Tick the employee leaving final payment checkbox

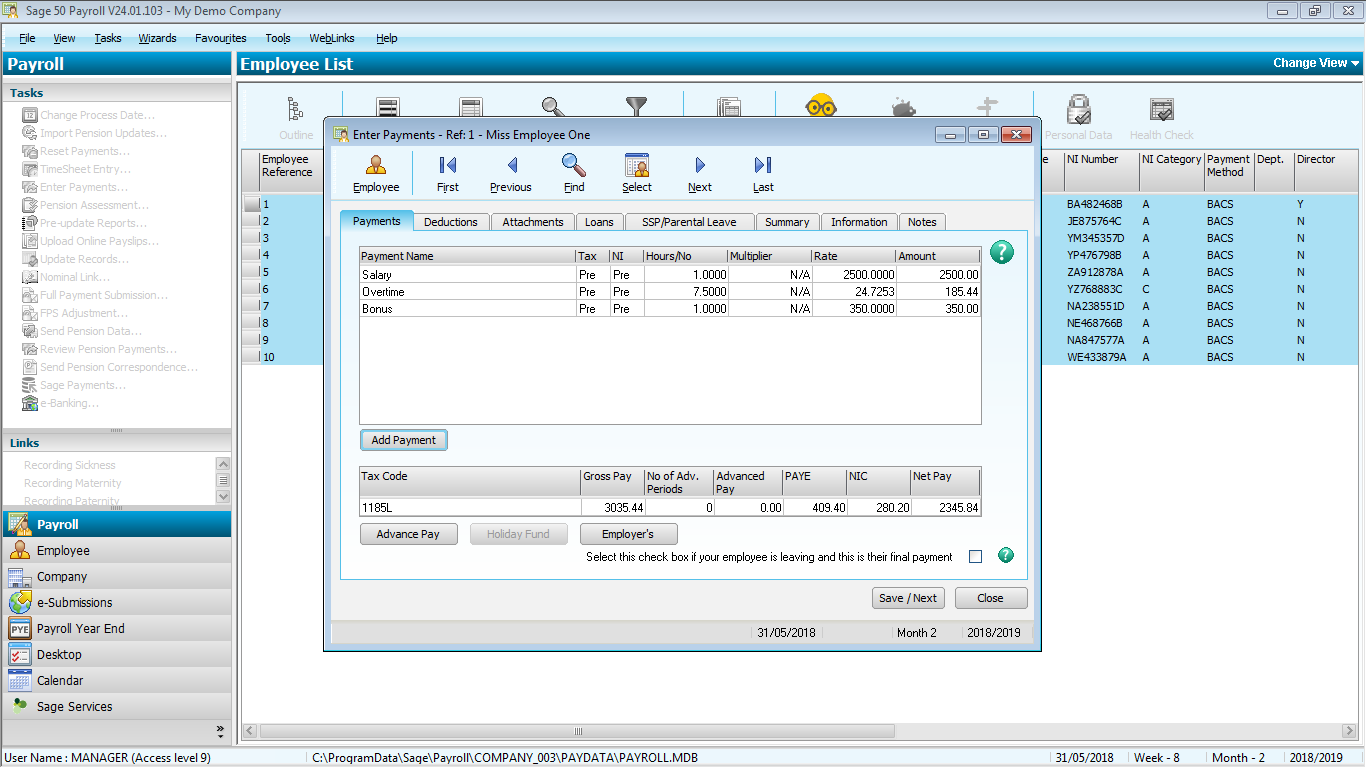[975, 556]
